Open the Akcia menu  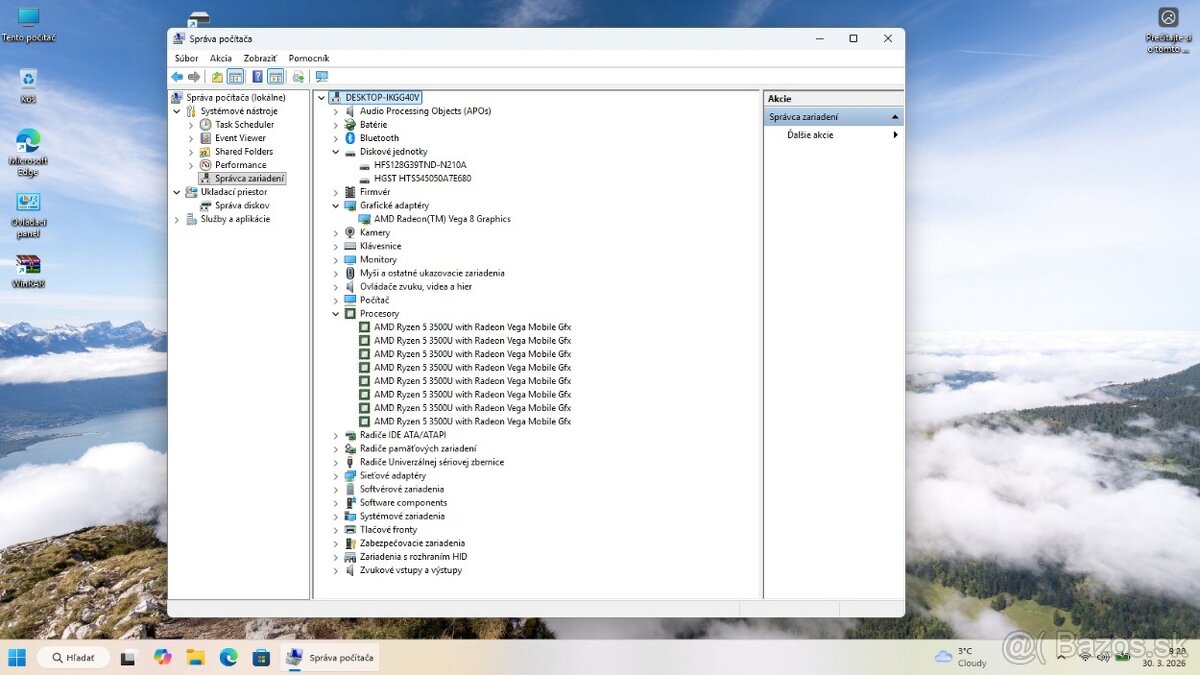pos(220,57)
